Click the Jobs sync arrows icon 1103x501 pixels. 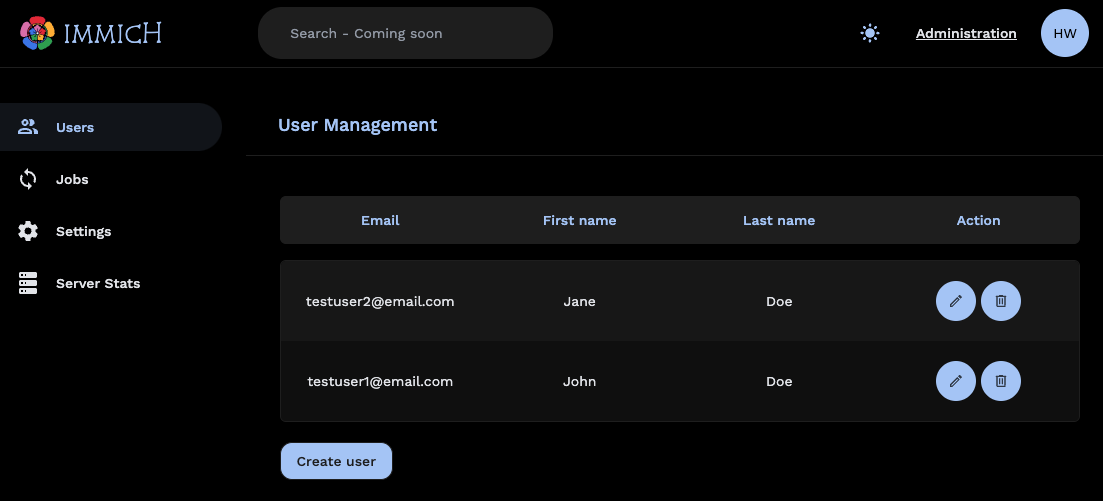coord(28,179)
